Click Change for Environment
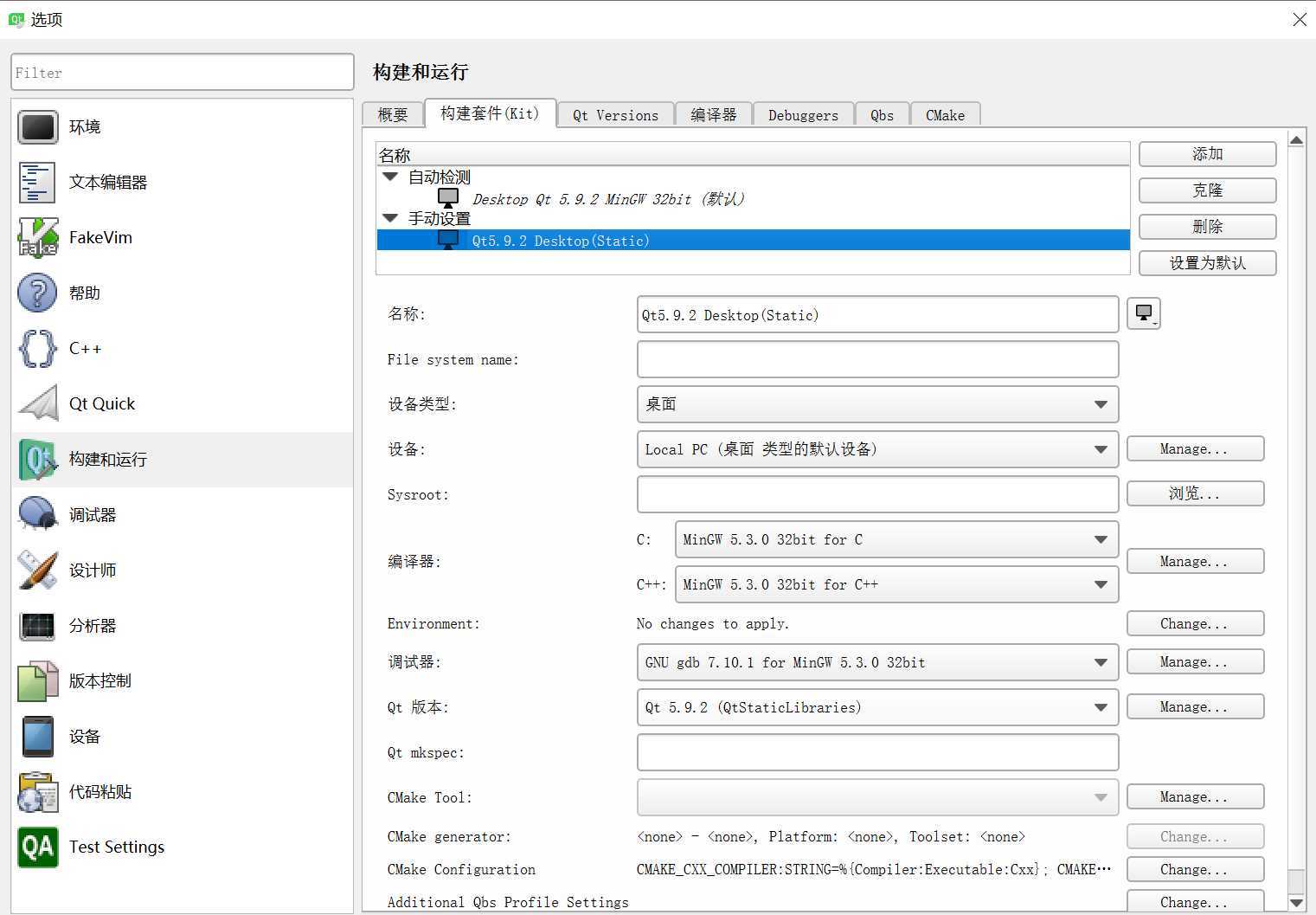The height and width of the screenshot is (915, 1316). 1195,623
